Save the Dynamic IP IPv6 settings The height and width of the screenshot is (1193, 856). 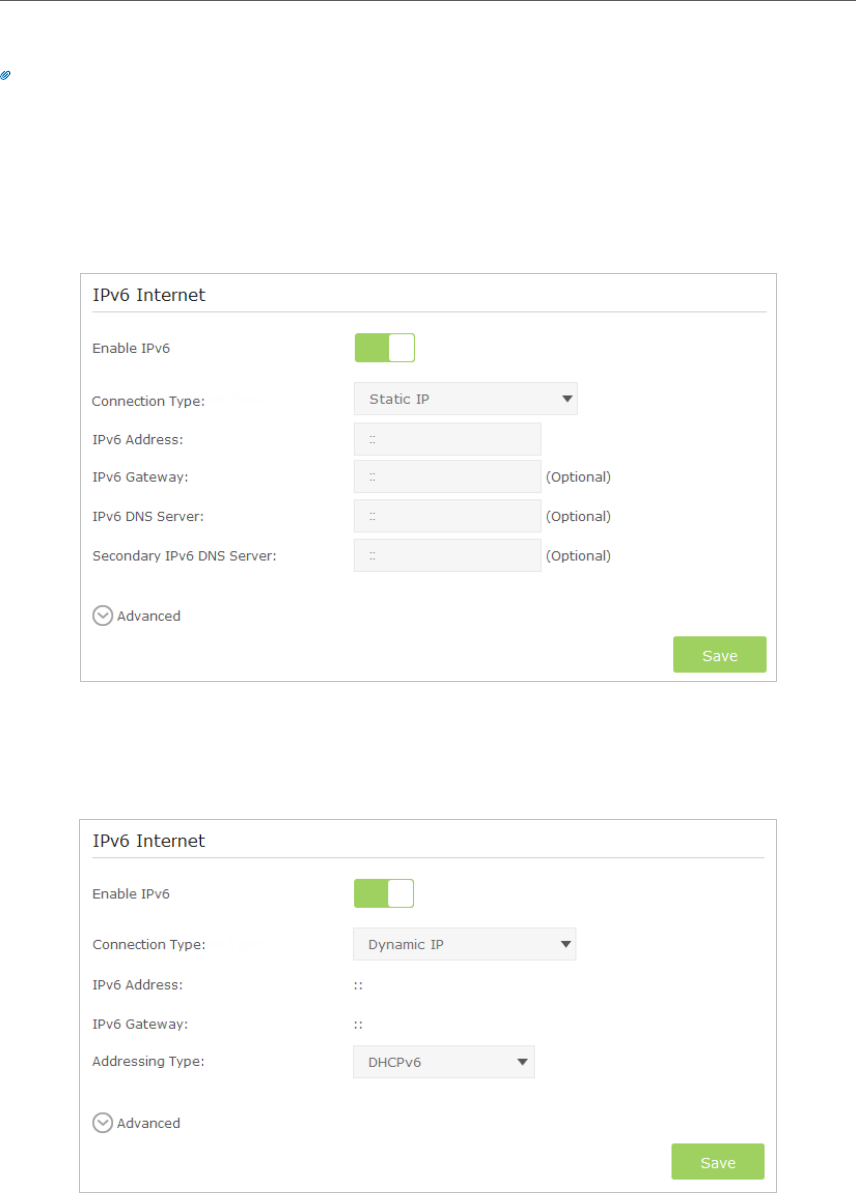(718, 1162)
